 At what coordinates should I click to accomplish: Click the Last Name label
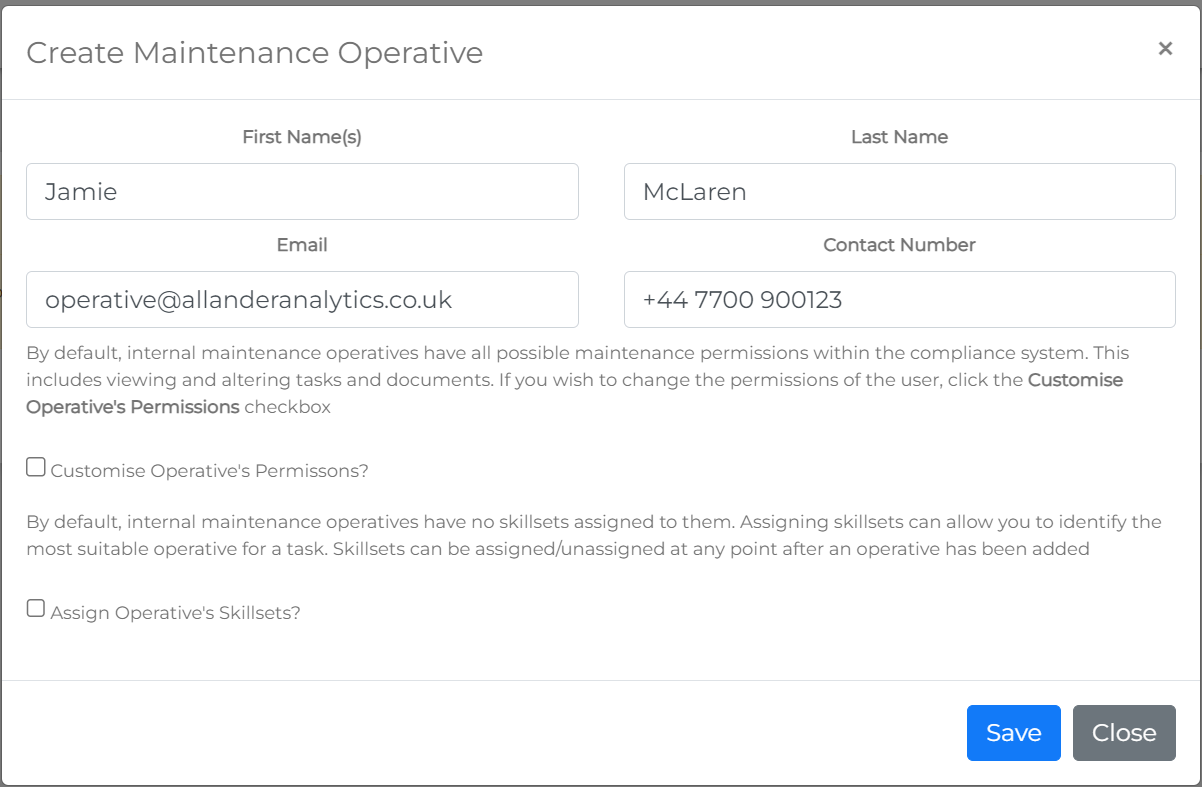[x=898, y=137]
